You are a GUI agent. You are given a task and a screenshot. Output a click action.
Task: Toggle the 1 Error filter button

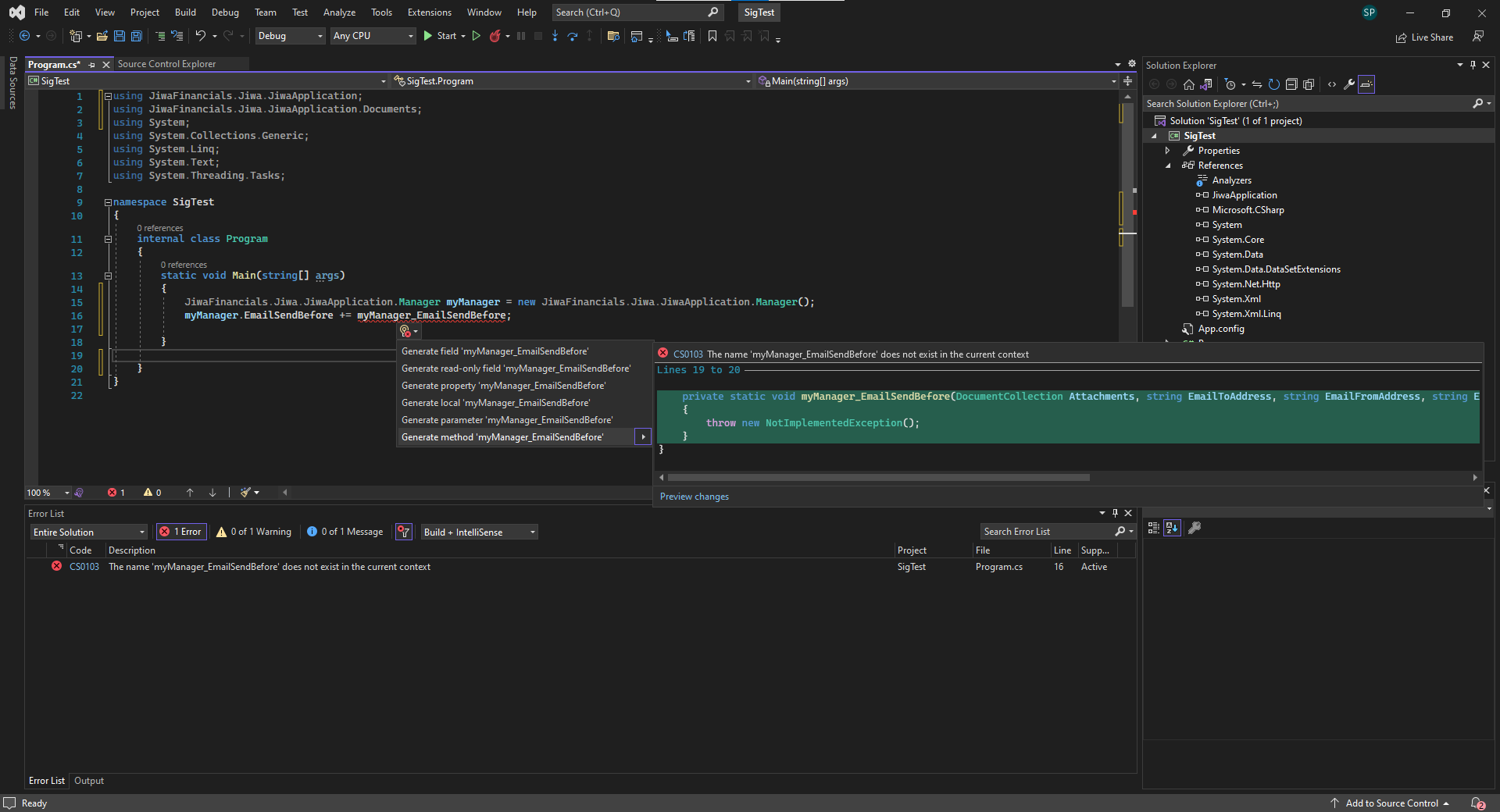(x=181, y=532)
